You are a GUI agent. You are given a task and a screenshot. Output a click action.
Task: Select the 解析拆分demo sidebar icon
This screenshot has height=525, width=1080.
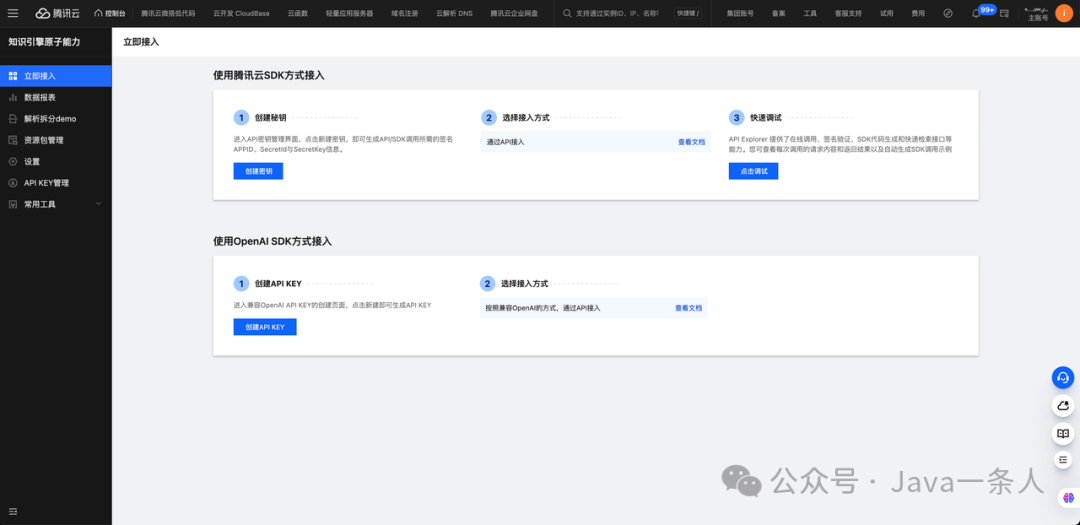point(12,119)
